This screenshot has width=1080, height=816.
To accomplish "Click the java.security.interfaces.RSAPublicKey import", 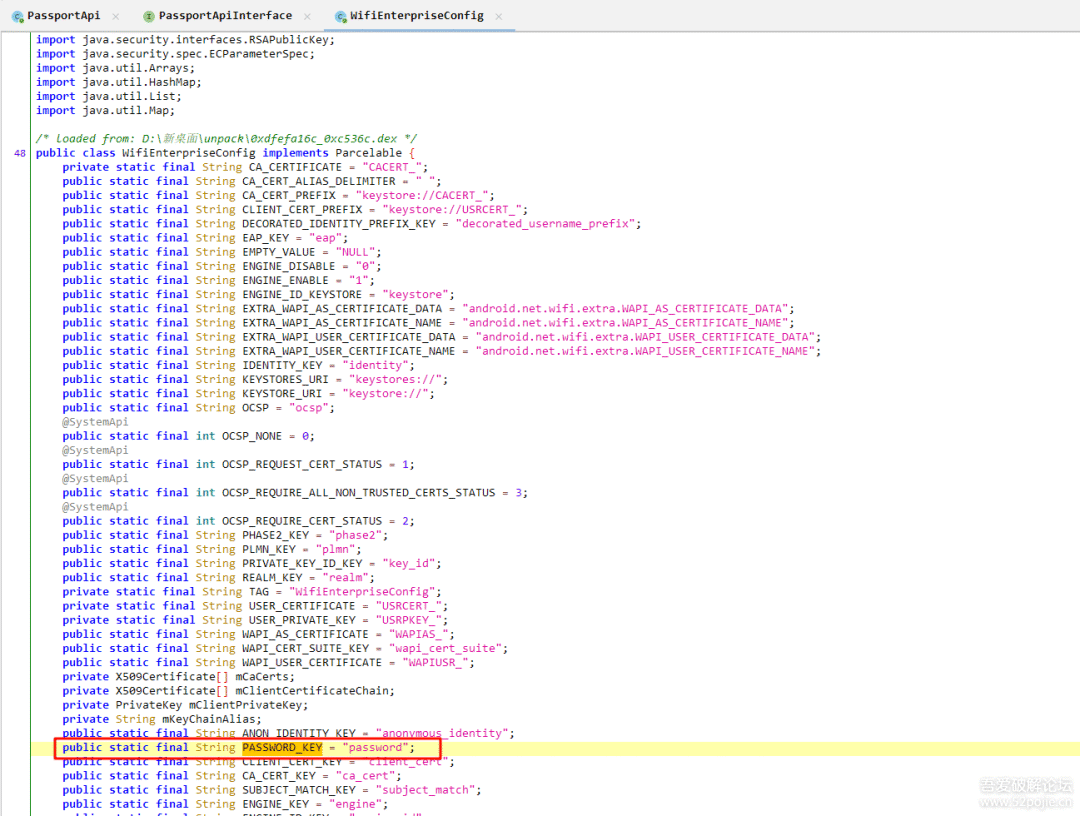I will click(x=205, y=39).
